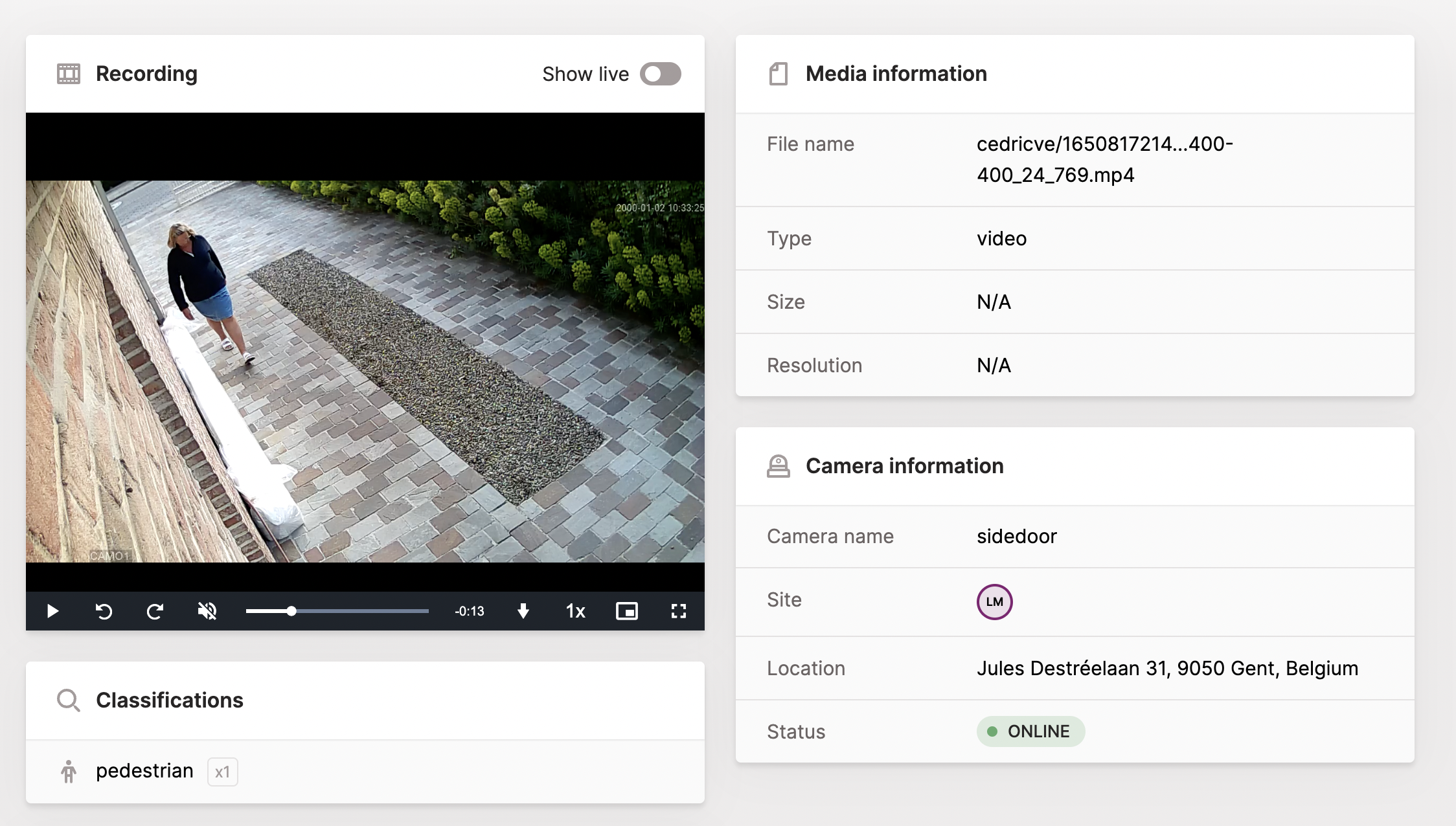Image resolution: width=1456 pixels, height=826 pixels.
Task: Click the ONLINE status badge
Action: coord(1030,731)
